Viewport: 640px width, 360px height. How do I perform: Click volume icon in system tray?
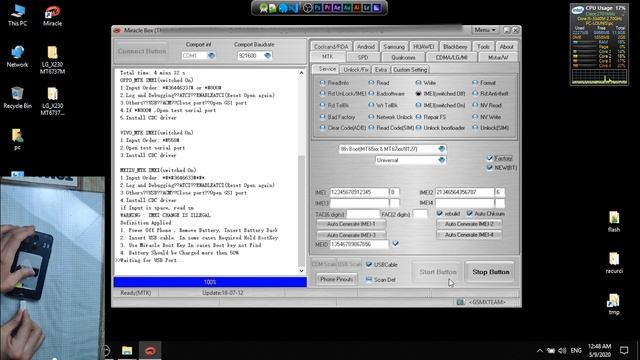[x=562, y=351]
